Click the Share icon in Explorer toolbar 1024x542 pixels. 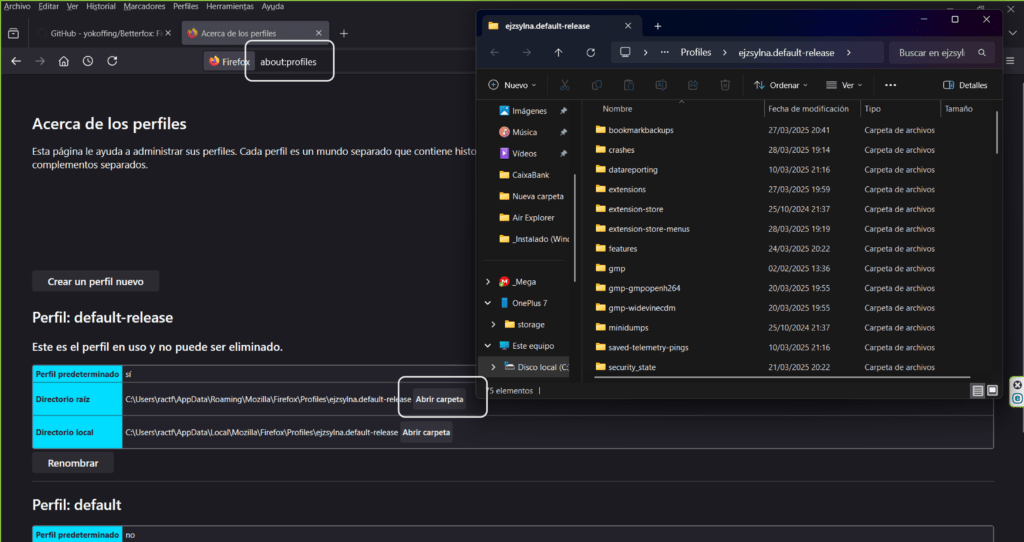tap(693, 85)
